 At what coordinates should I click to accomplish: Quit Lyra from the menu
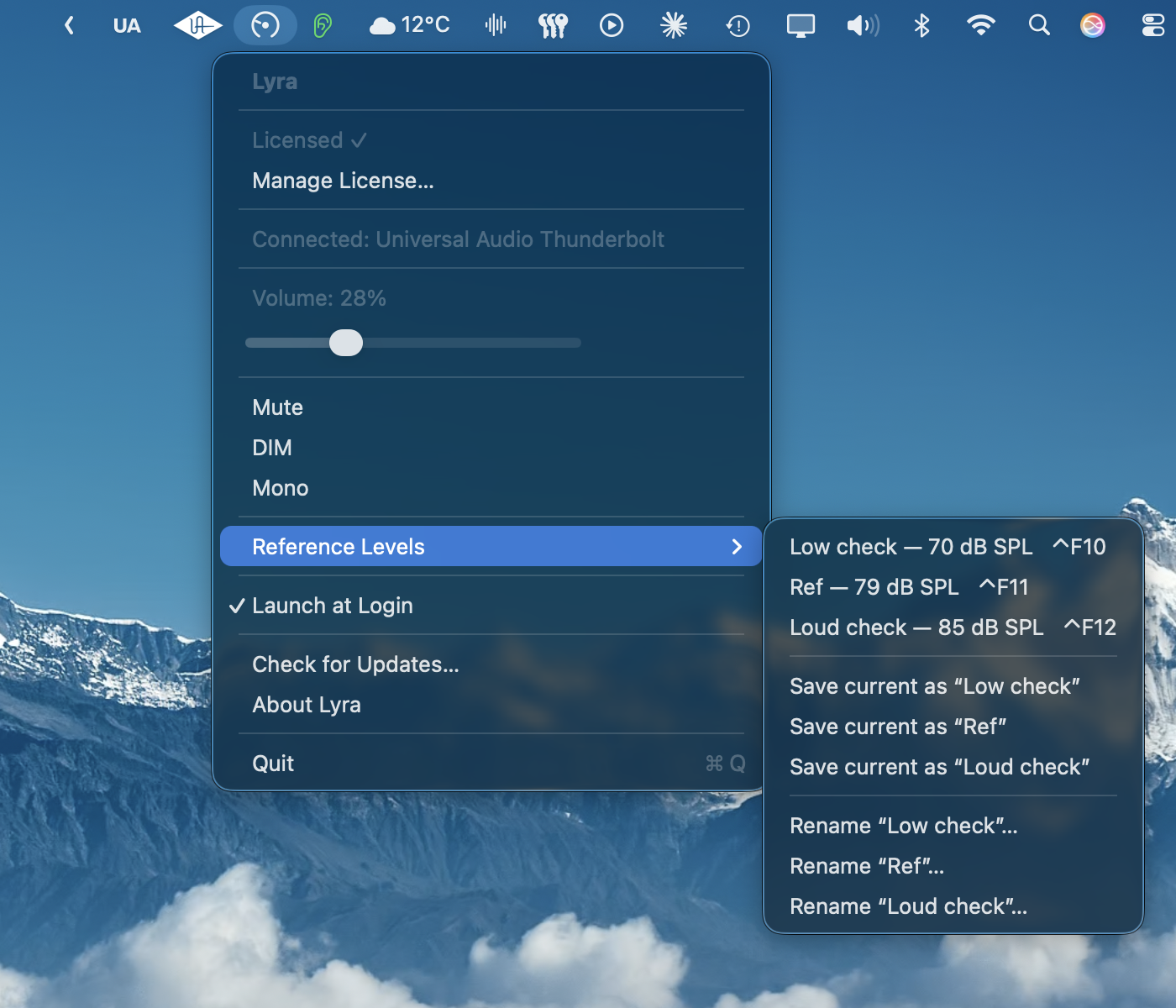491,764
